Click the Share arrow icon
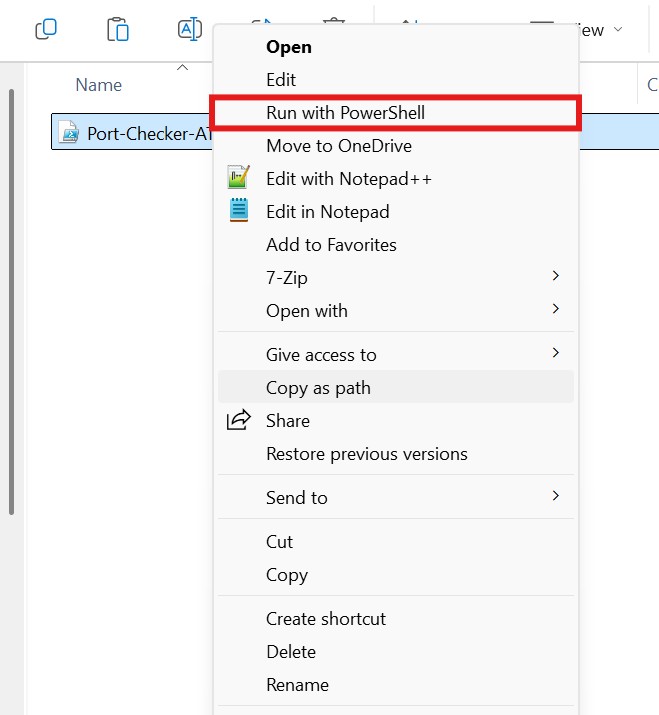 click(238, 420)
